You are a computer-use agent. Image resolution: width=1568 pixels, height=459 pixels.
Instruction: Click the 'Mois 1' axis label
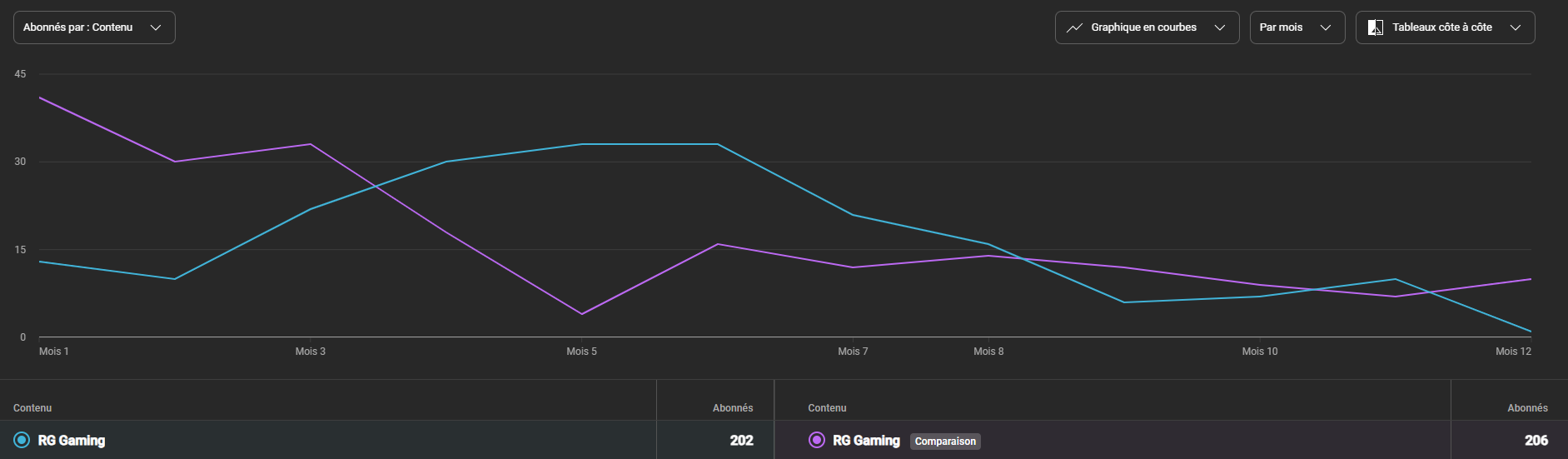[x=54, y=352]
